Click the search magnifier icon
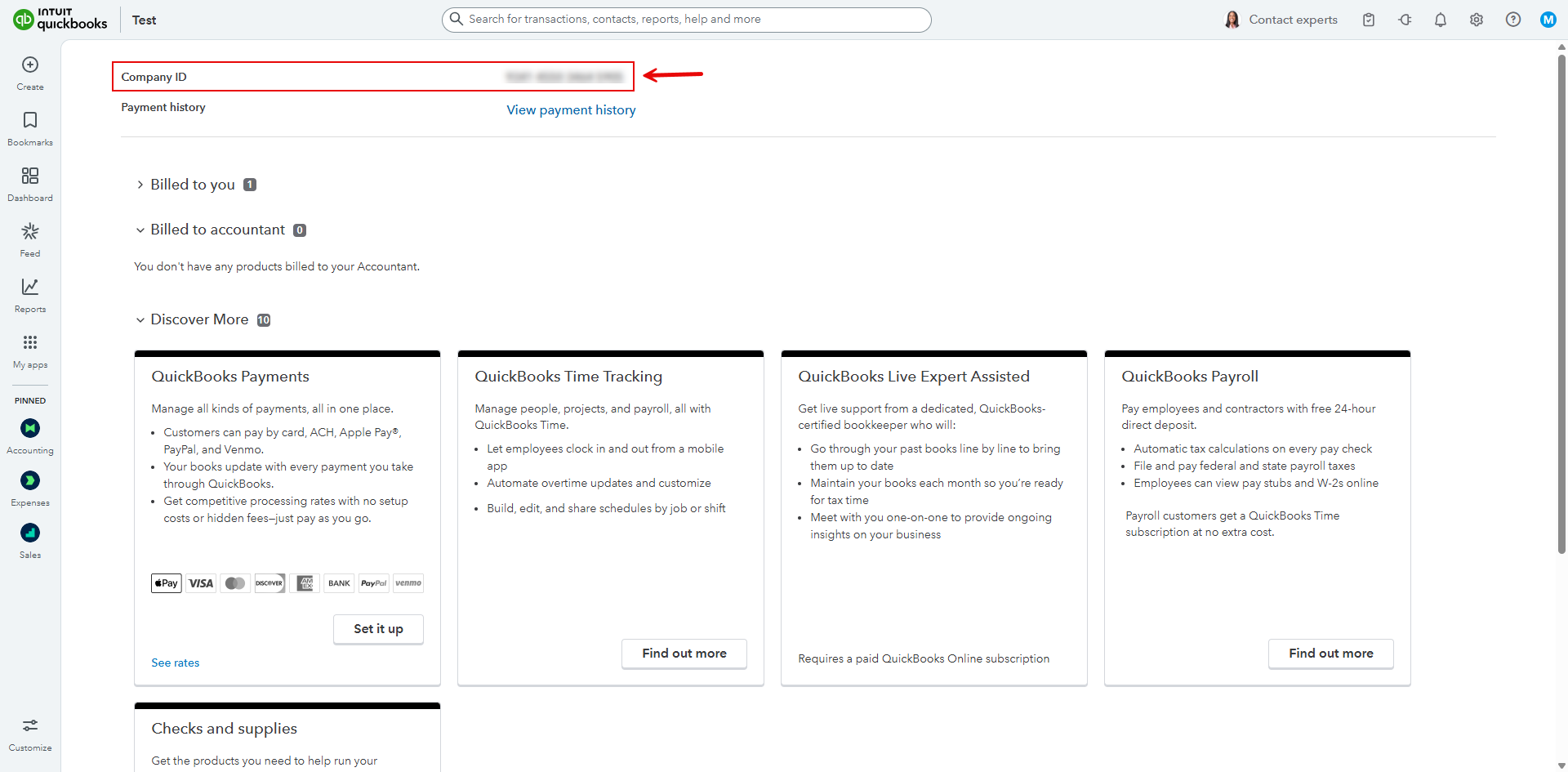The width and height of the screenshot is (1568, 772). click(457, 19)
